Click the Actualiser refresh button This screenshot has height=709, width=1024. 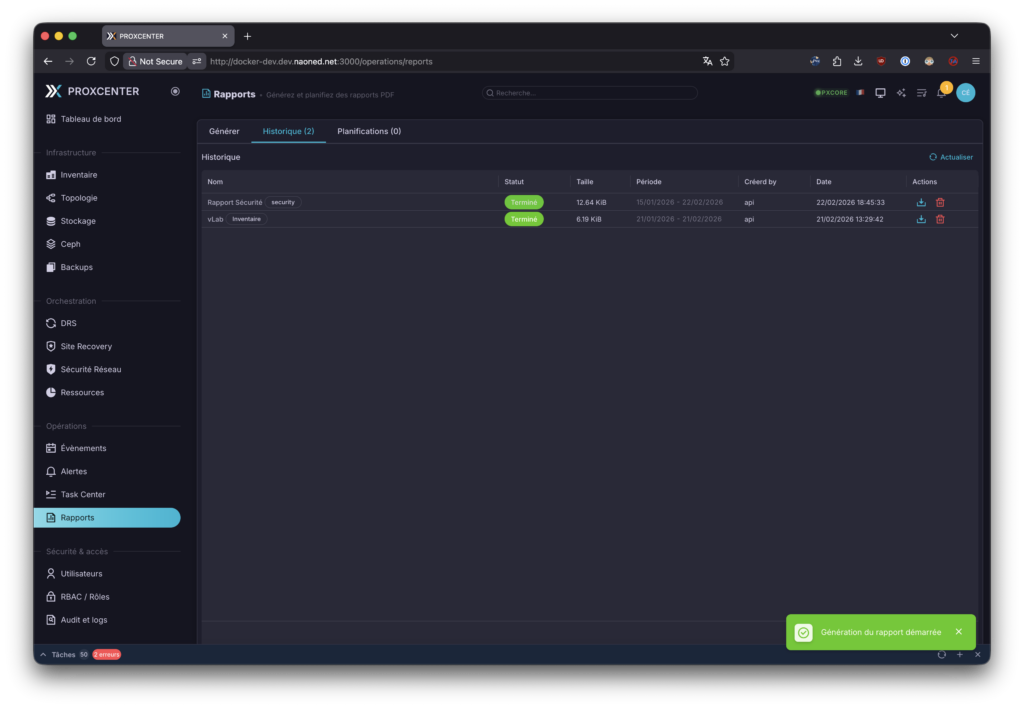coord(951,157)
